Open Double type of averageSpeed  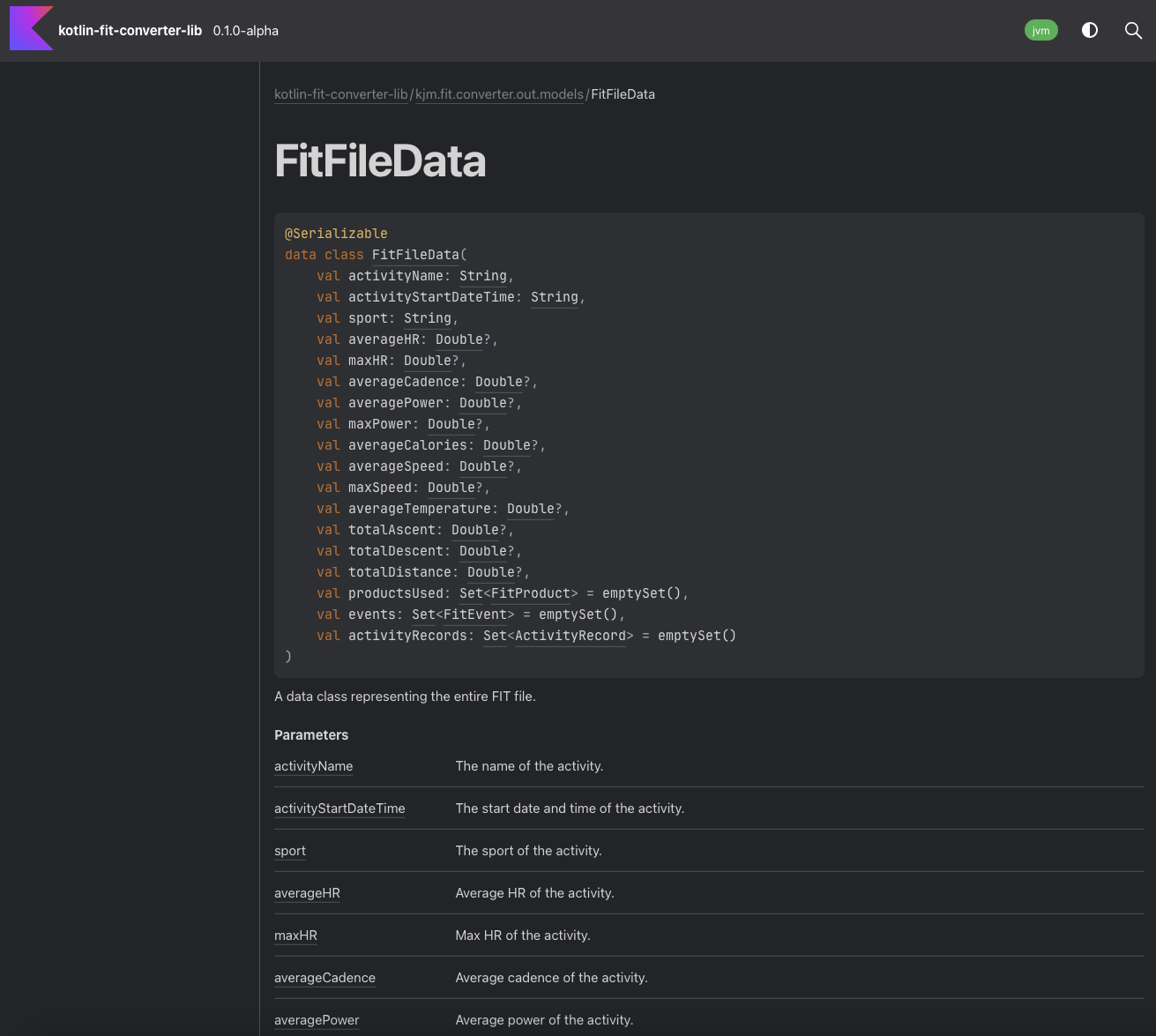483,466
